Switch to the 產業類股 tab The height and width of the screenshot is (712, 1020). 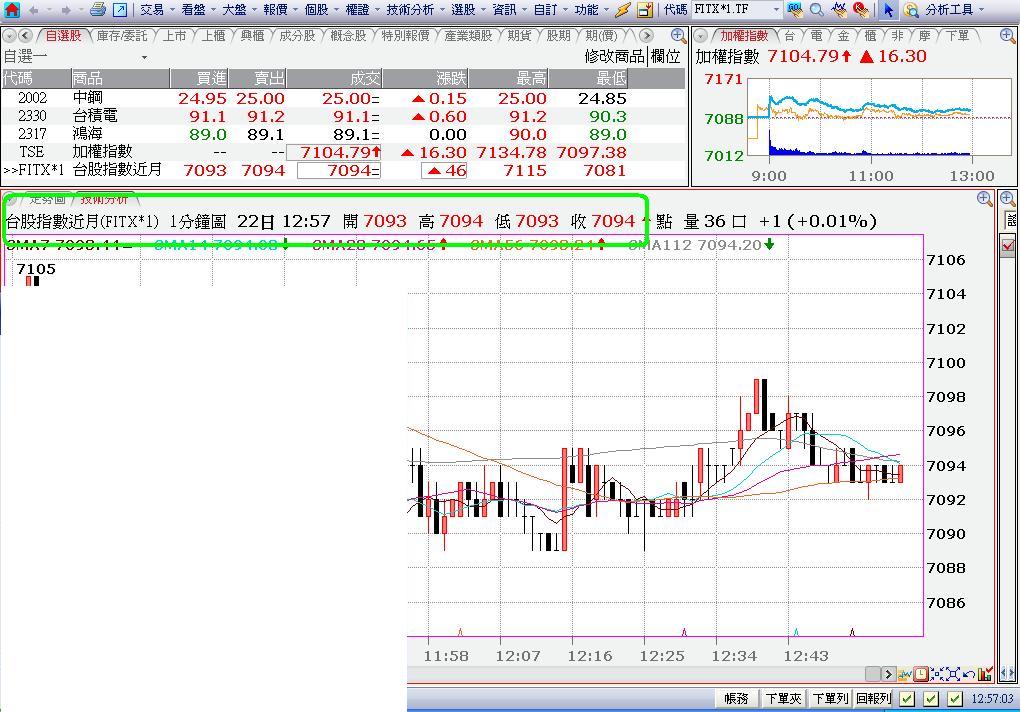click(x=468, y=36)
